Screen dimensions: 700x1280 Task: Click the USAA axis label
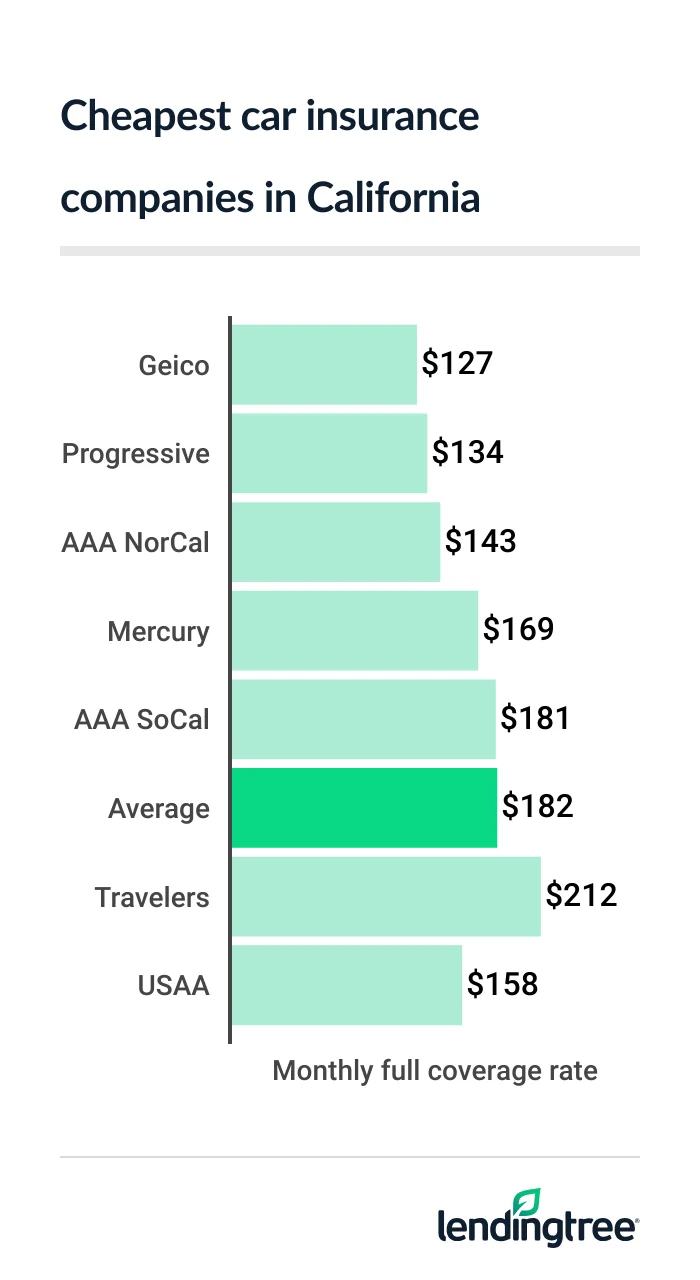coord(173,986)
